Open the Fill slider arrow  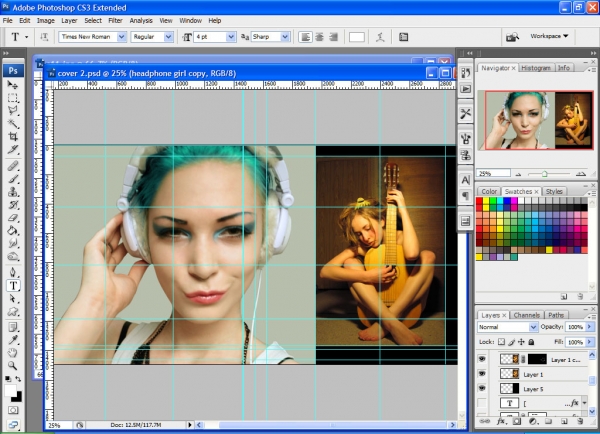point(590,342)
